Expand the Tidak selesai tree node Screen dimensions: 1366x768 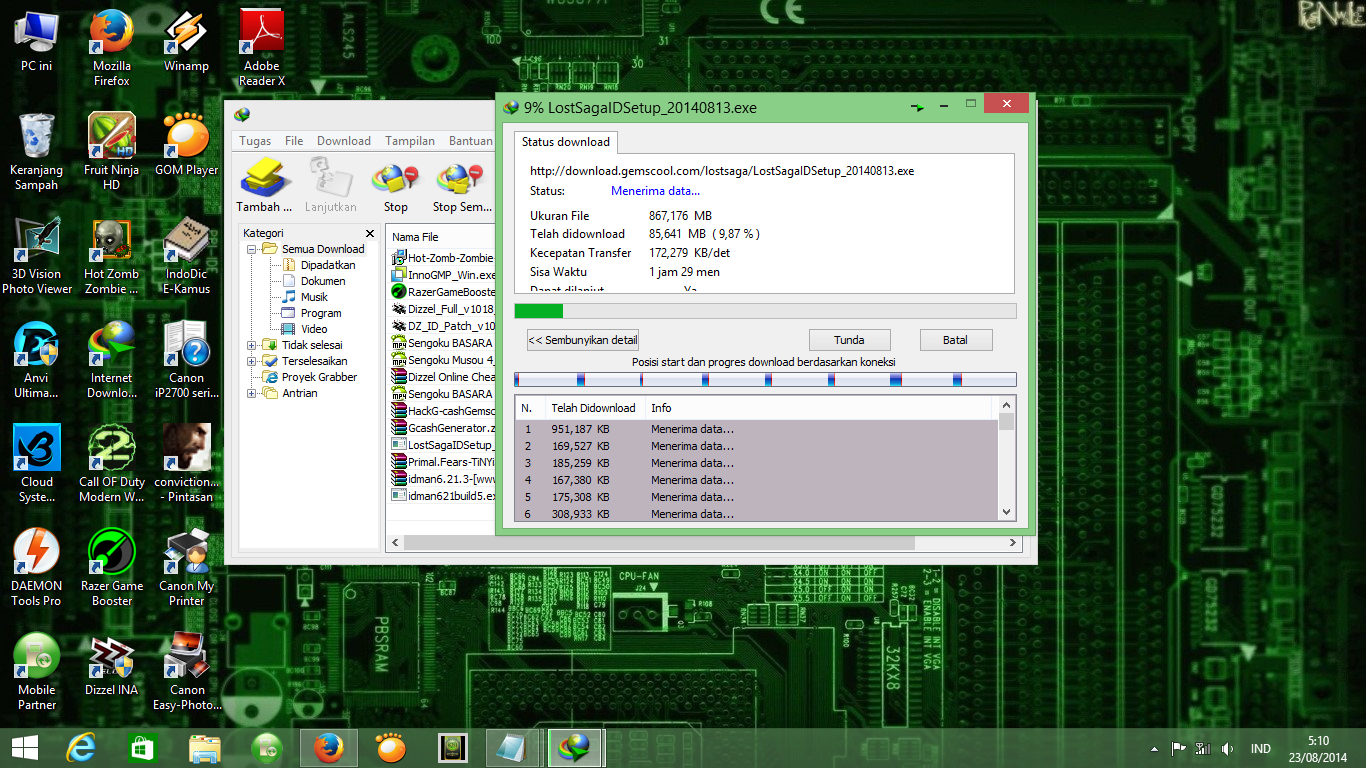pos(252,345)
